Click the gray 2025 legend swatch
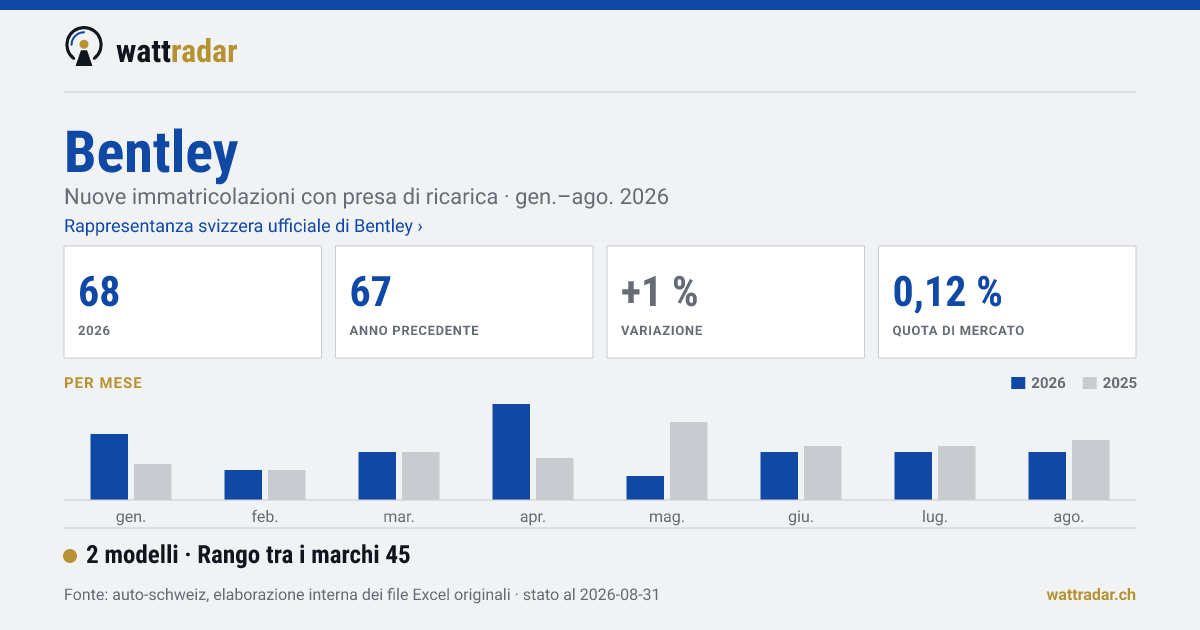Image resolution: width=1200 pixels, height=630 pixels. point(1091,383)
